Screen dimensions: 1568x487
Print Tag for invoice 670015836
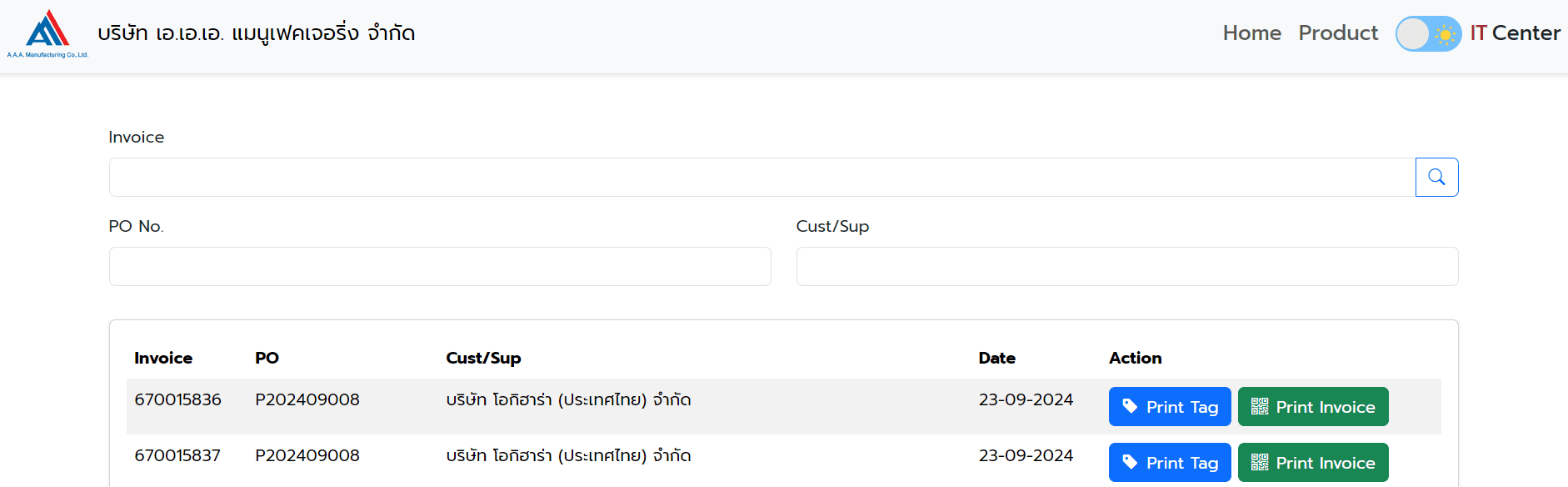click(x=1170, y=407)
